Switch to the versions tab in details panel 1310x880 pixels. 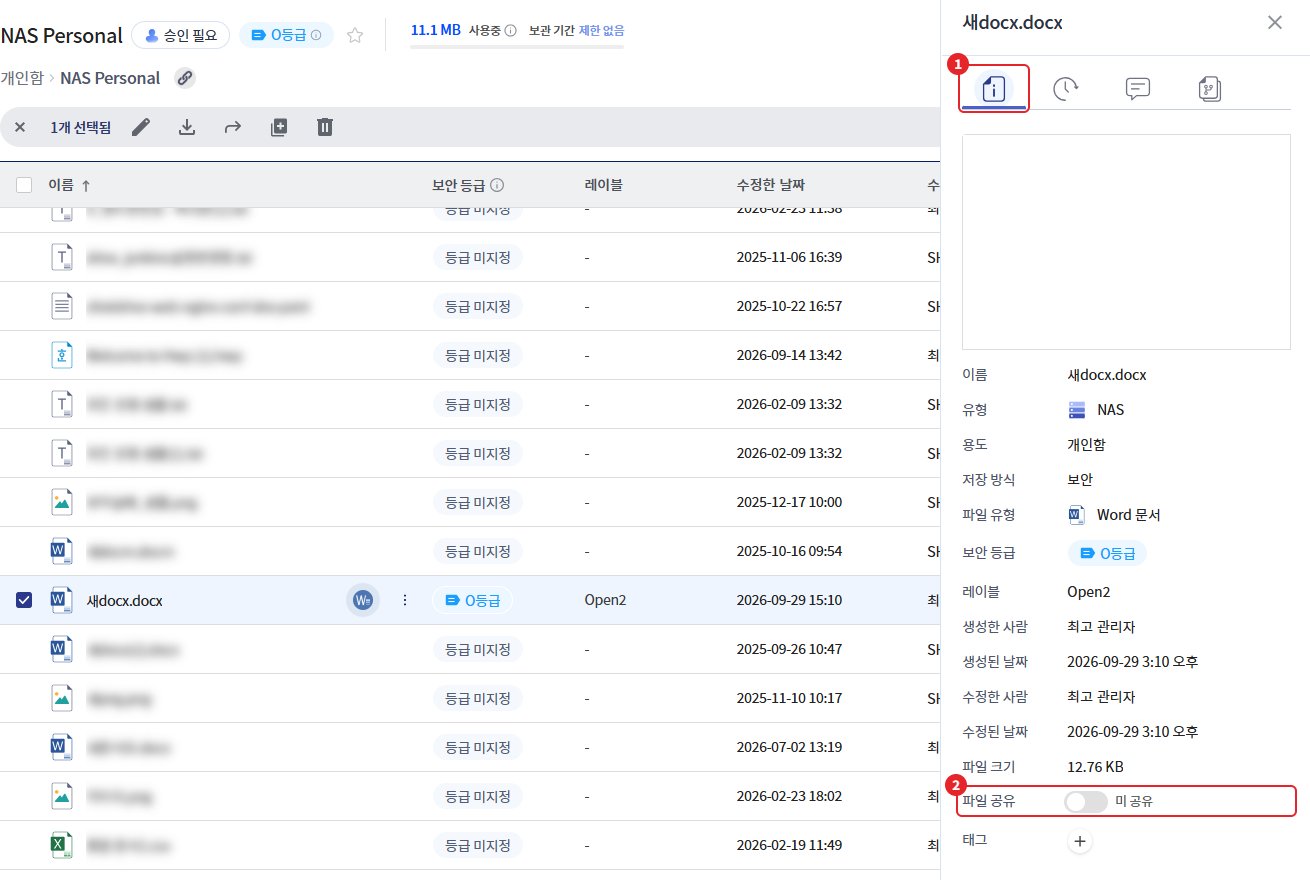[1209, 89]
